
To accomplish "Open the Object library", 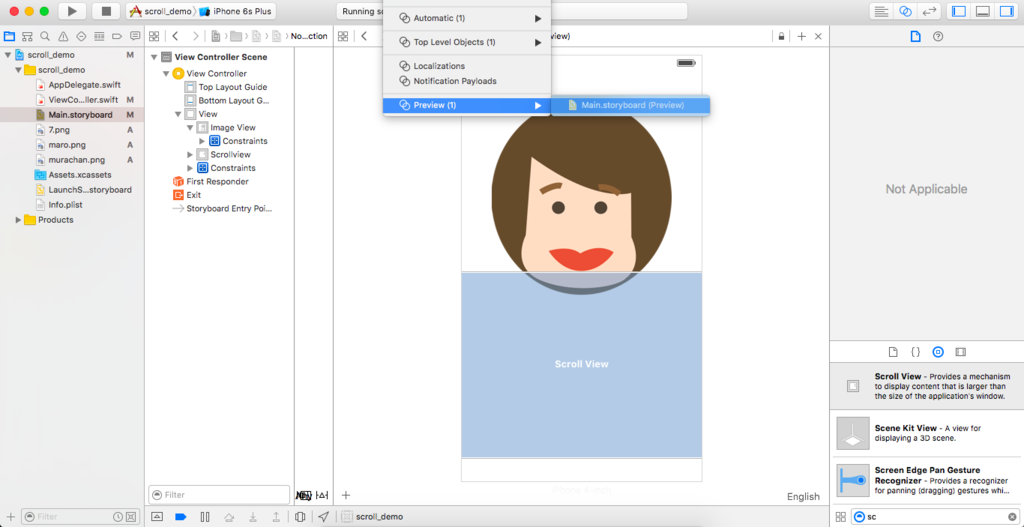I will pos(938,352).
